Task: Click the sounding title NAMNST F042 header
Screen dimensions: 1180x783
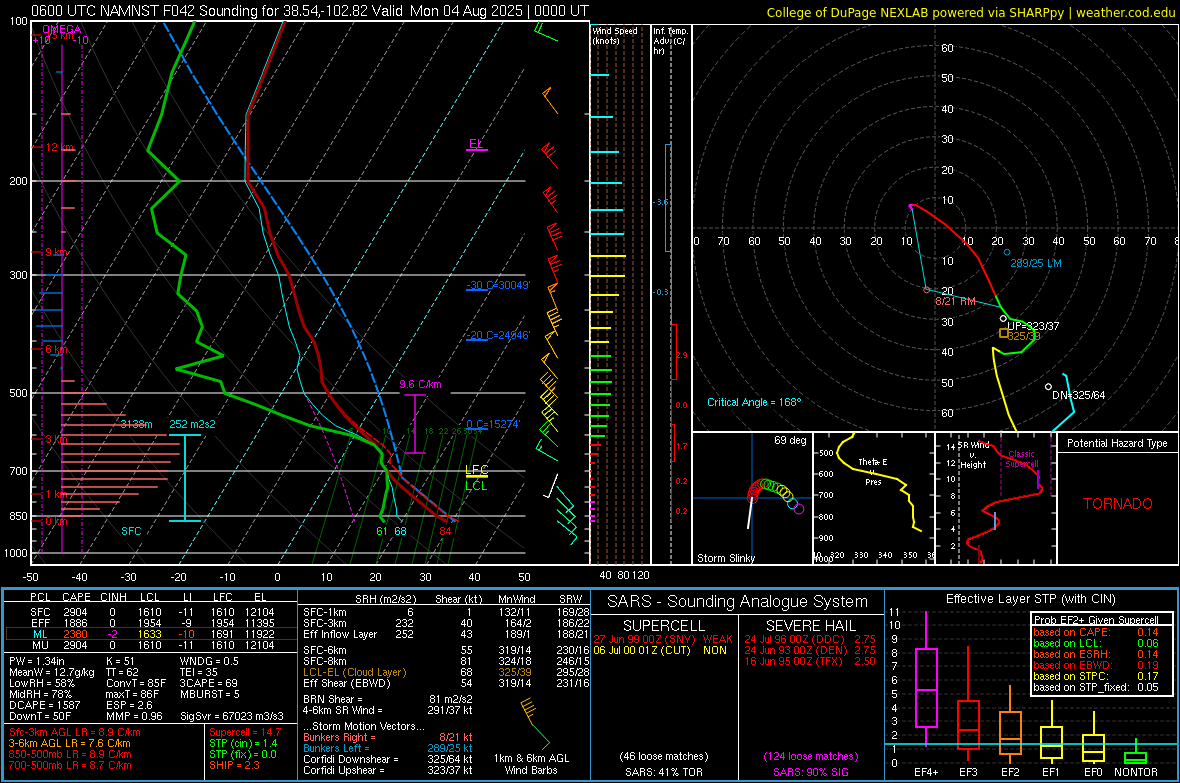Action: point(309,11)
